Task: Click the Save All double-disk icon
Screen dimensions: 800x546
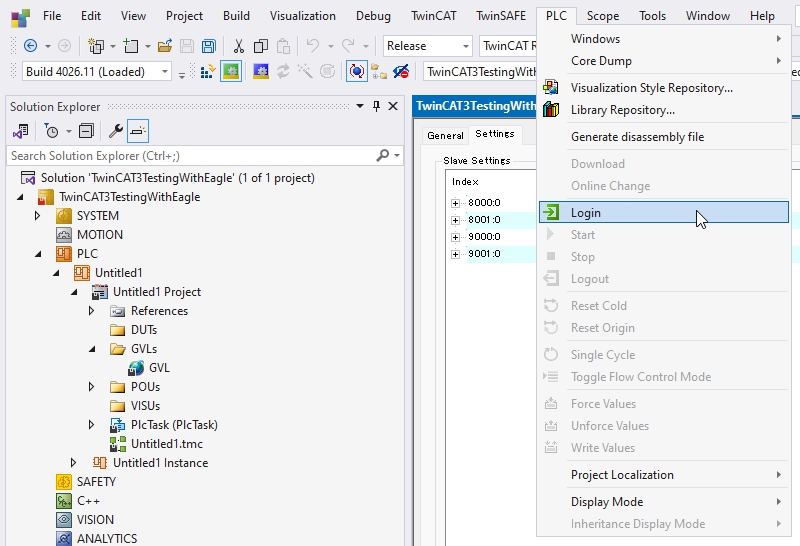Action: [x=209, y=46]
